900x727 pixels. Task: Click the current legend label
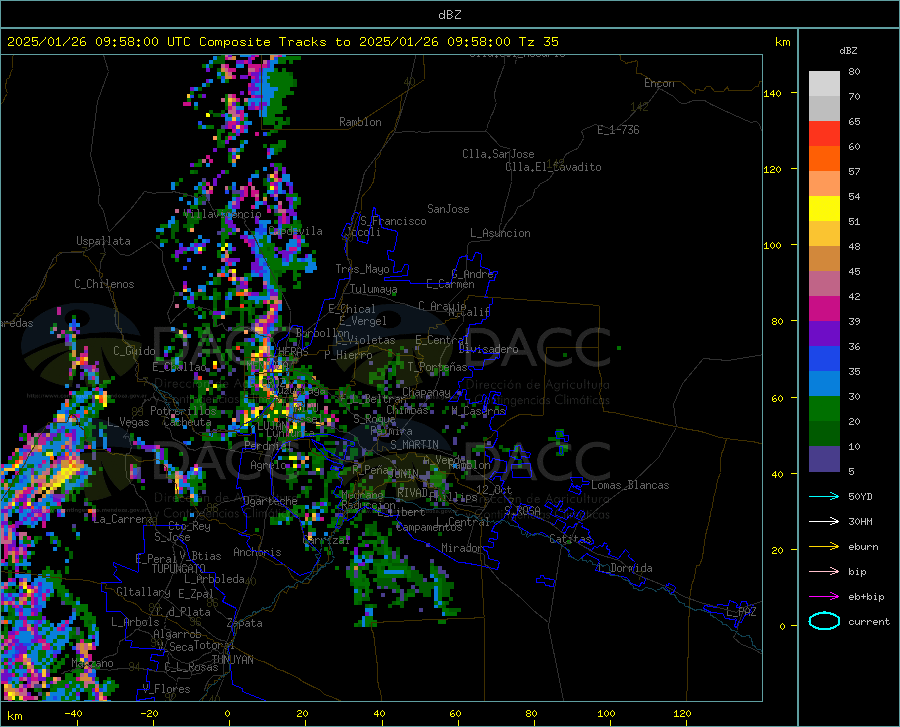tap(869, 621)
